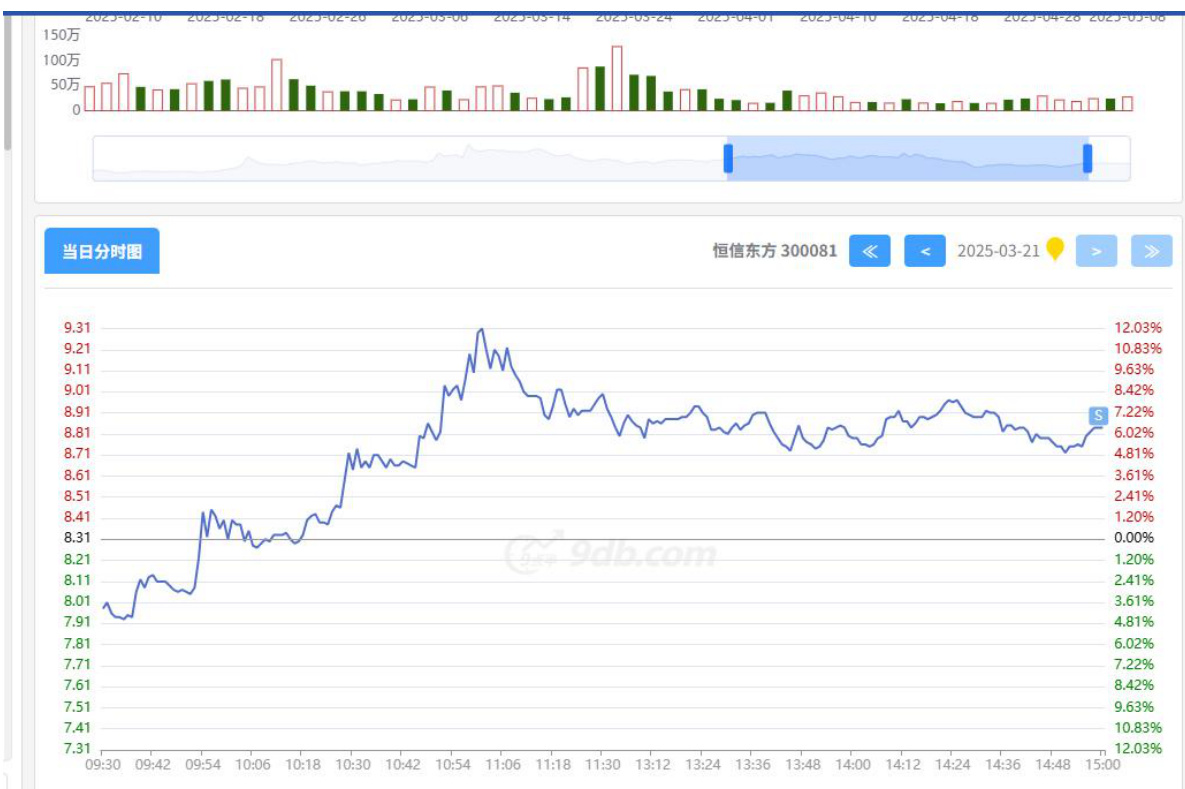Click the blue S marker at line end
The width and height of the screenshot is (1185, 789).
(1097, 415)
